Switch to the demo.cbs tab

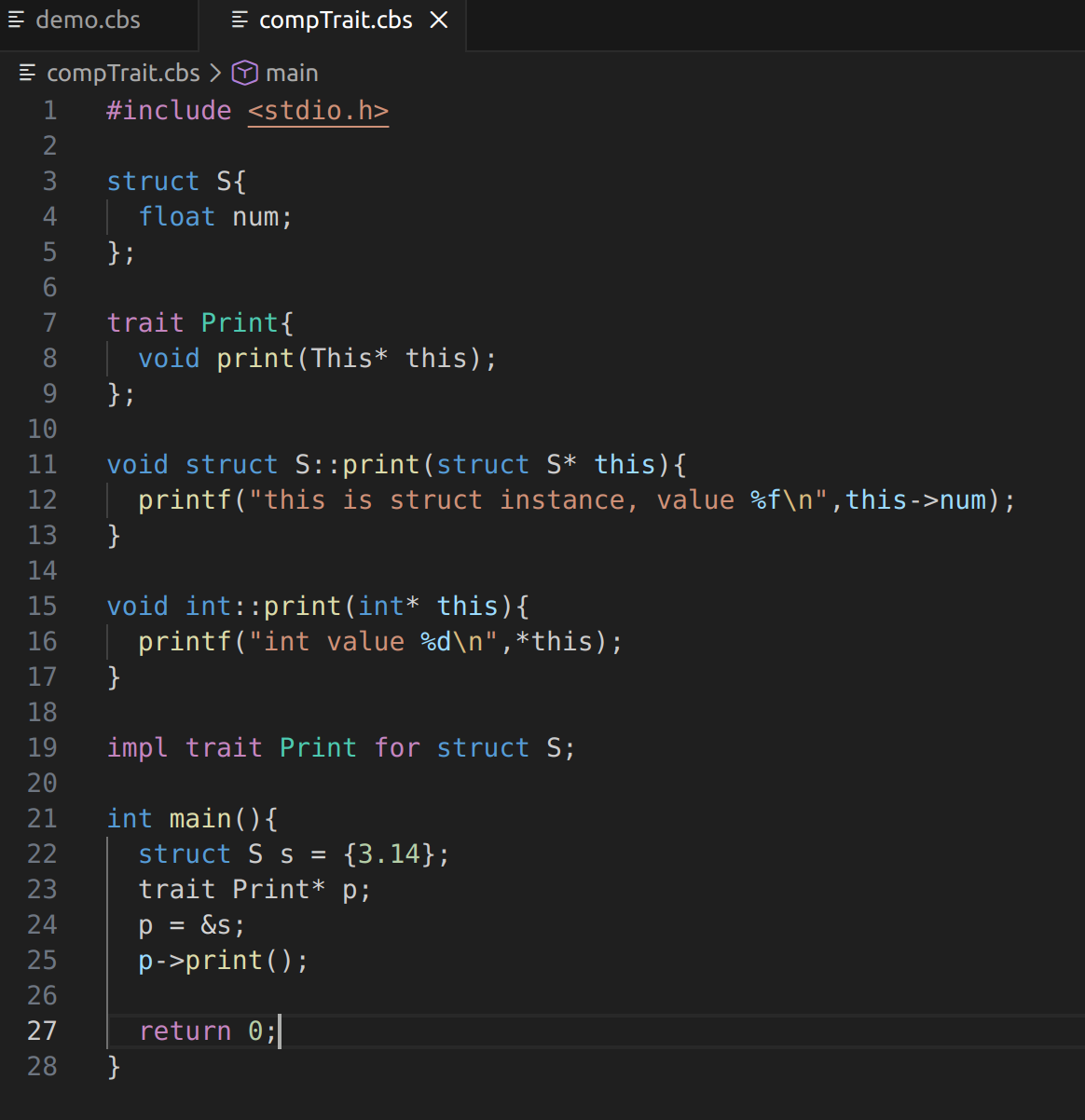(x=88, y=20)
